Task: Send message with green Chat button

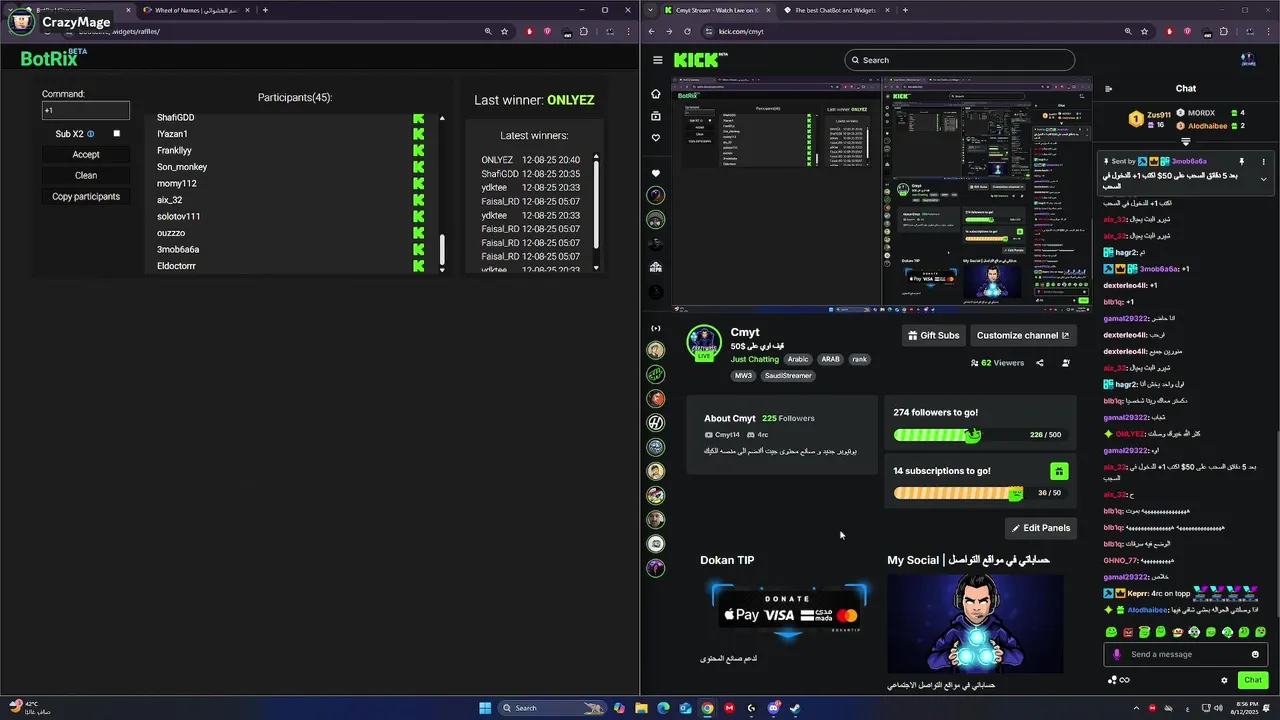Action: click(x=1253, y=680)
